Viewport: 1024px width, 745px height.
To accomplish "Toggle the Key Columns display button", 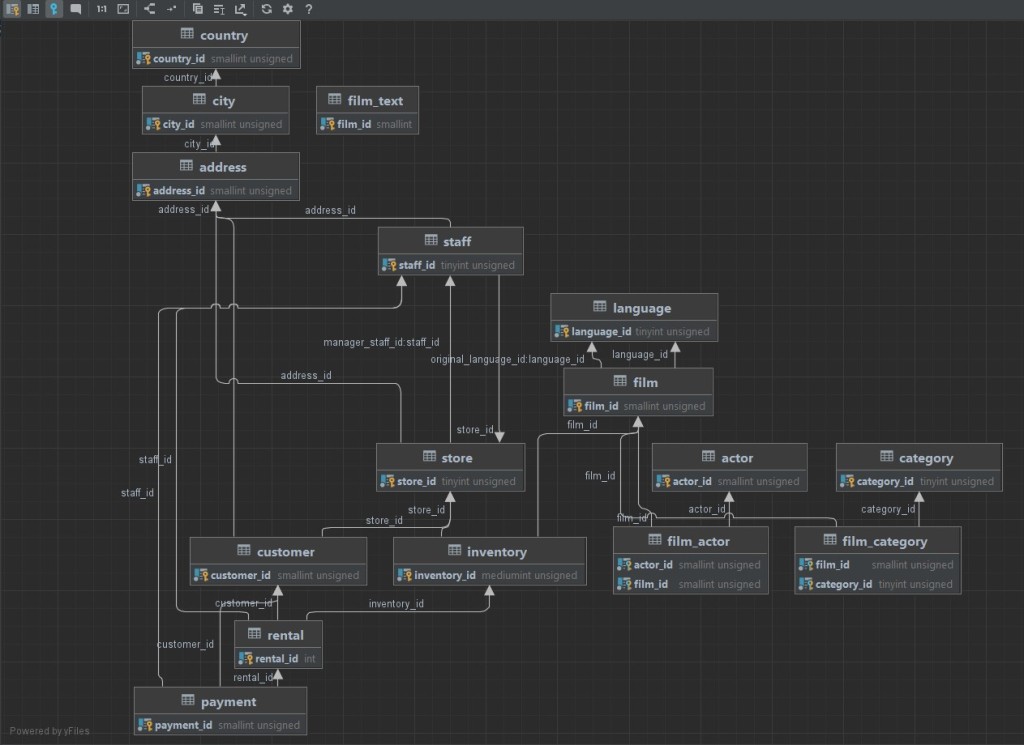I will coord(13,9).
